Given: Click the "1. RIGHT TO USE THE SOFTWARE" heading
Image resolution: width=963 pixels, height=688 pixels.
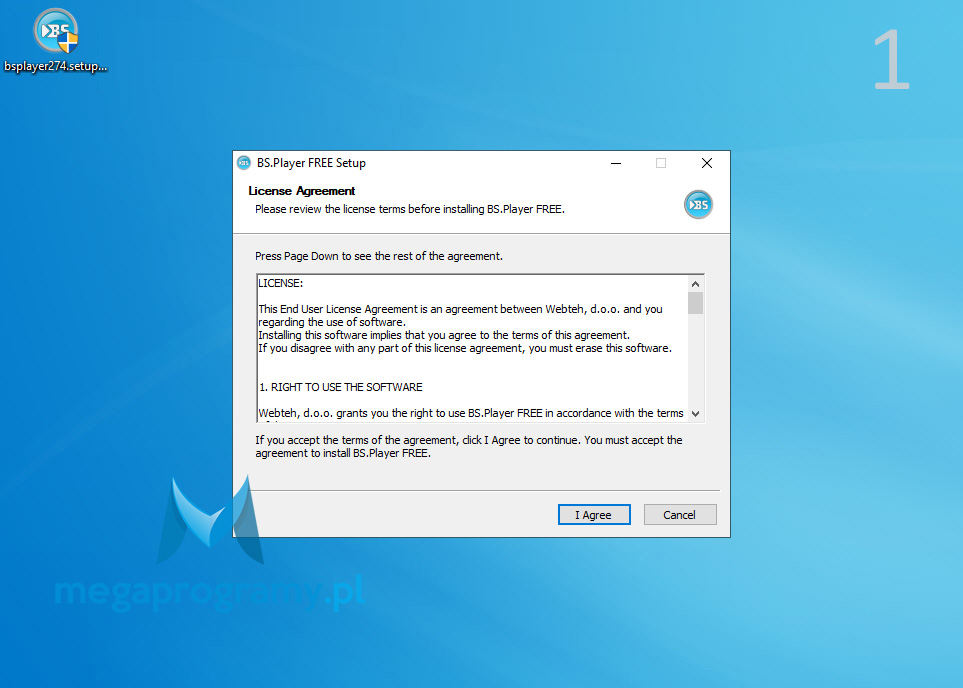Looking at the screenshot, I should 341,387.
